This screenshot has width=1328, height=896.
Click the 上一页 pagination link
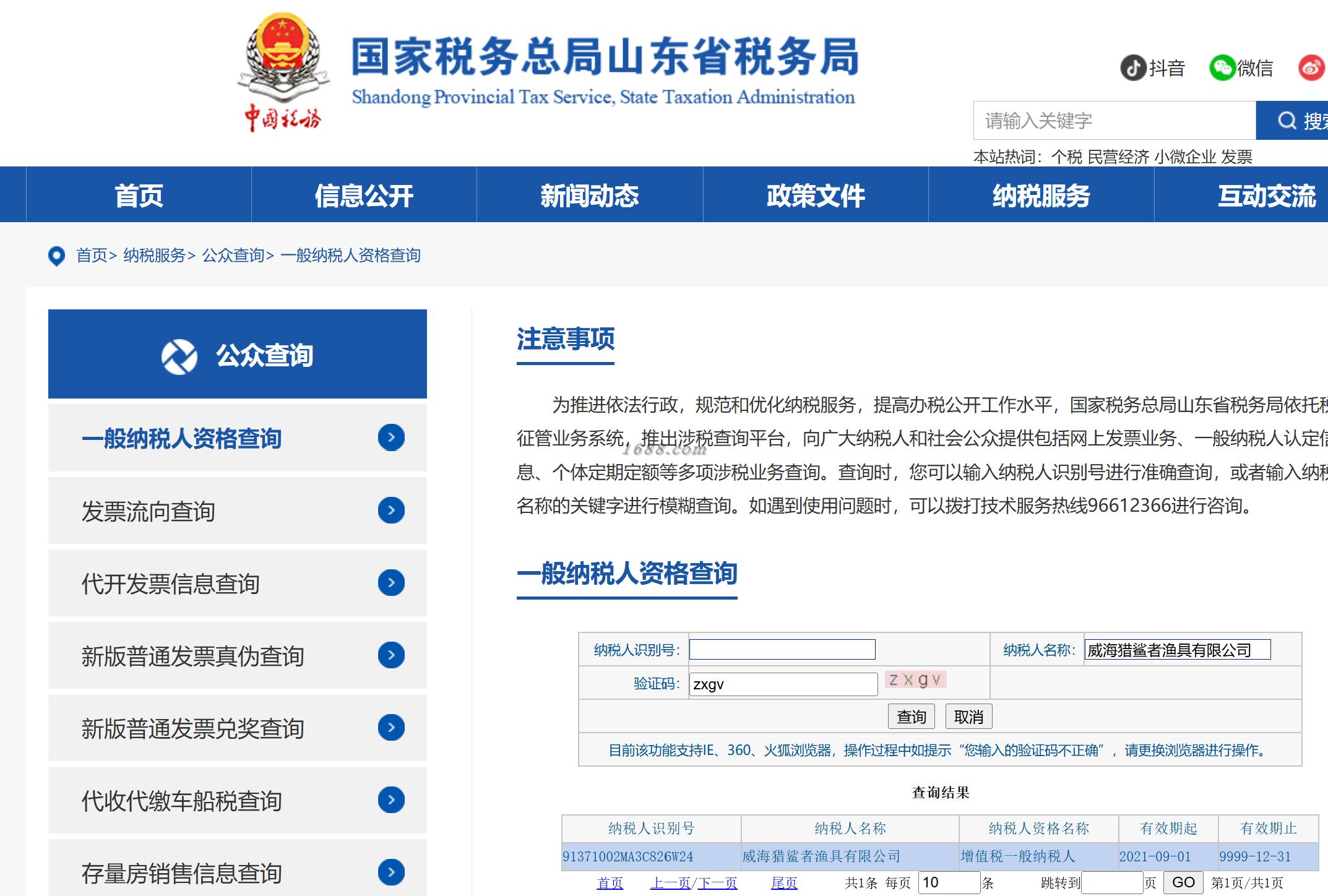click(x=670, y=883)
